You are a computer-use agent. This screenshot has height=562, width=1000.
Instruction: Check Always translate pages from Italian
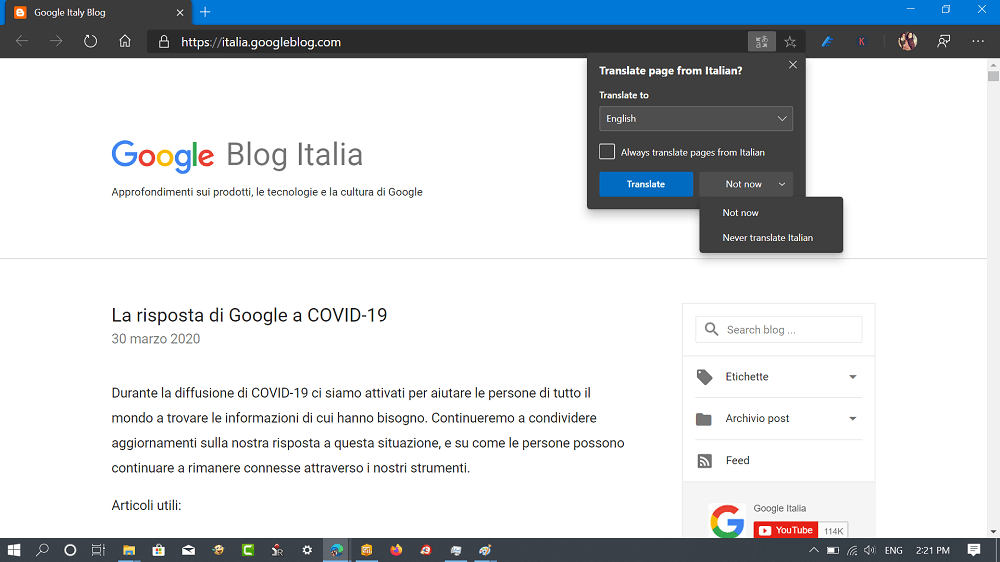[607, 152]
